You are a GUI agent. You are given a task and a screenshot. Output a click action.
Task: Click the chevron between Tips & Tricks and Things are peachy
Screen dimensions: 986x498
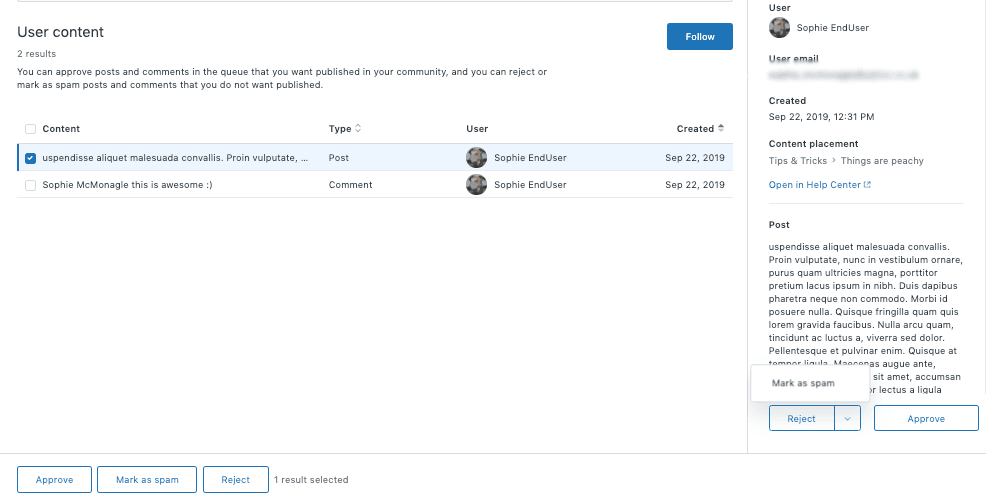click(x=834, y=161)
